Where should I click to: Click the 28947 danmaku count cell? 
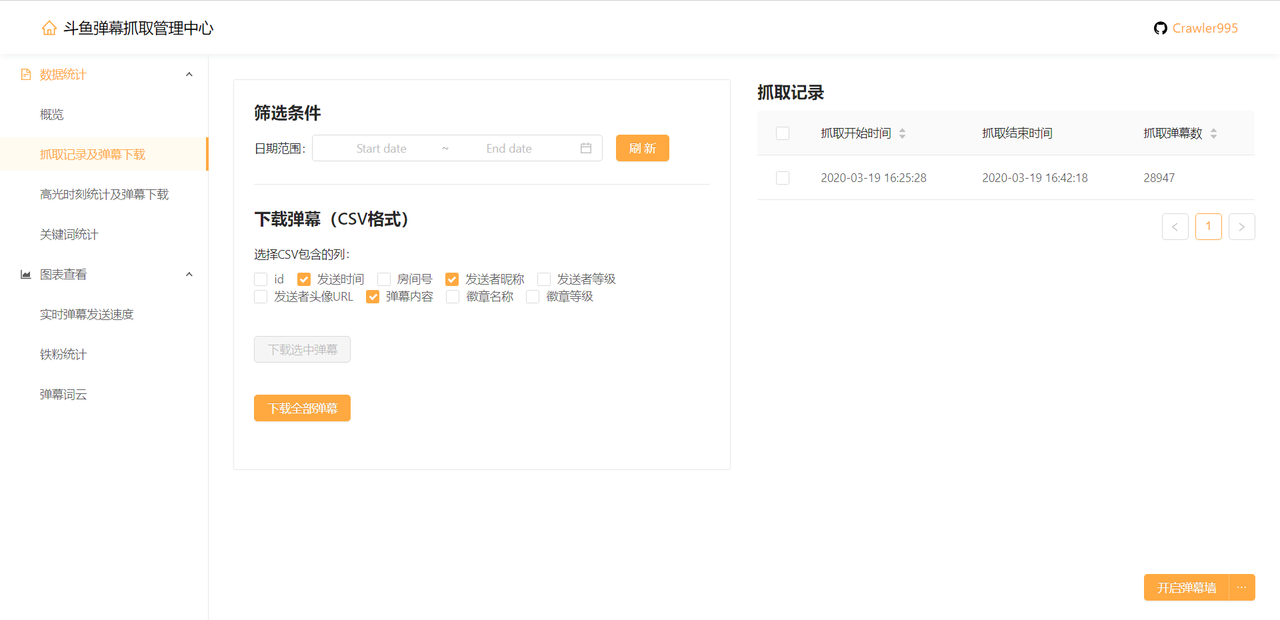click(x=1159, y=177)
